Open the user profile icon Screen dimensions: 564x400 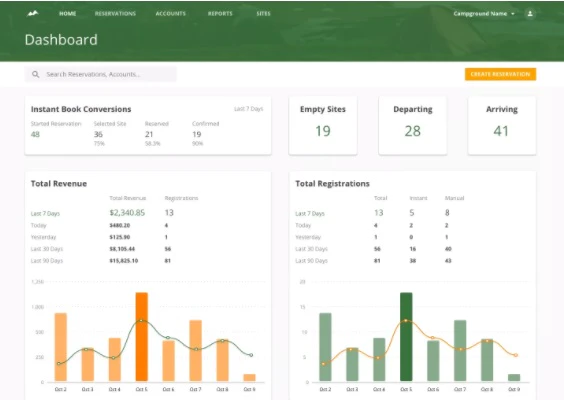[530, 14]
